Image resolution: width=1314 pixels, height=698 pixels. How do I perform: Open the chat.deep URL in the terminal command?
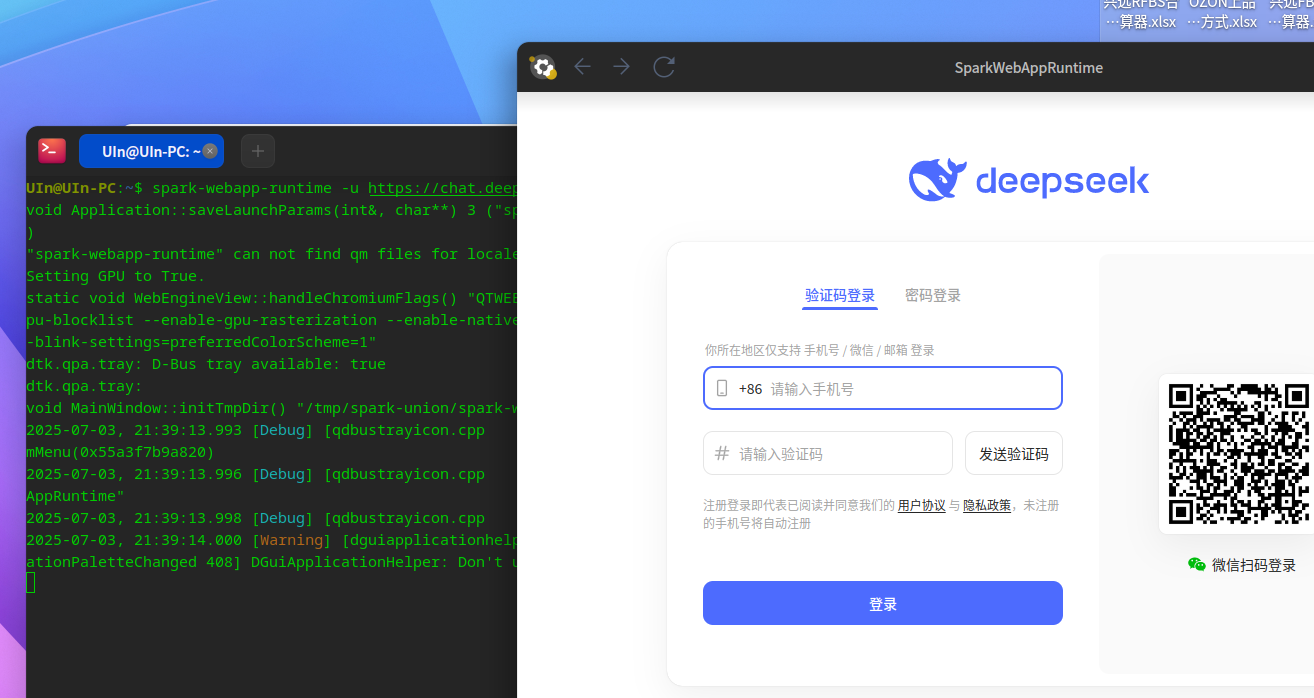tap(442, 188)
